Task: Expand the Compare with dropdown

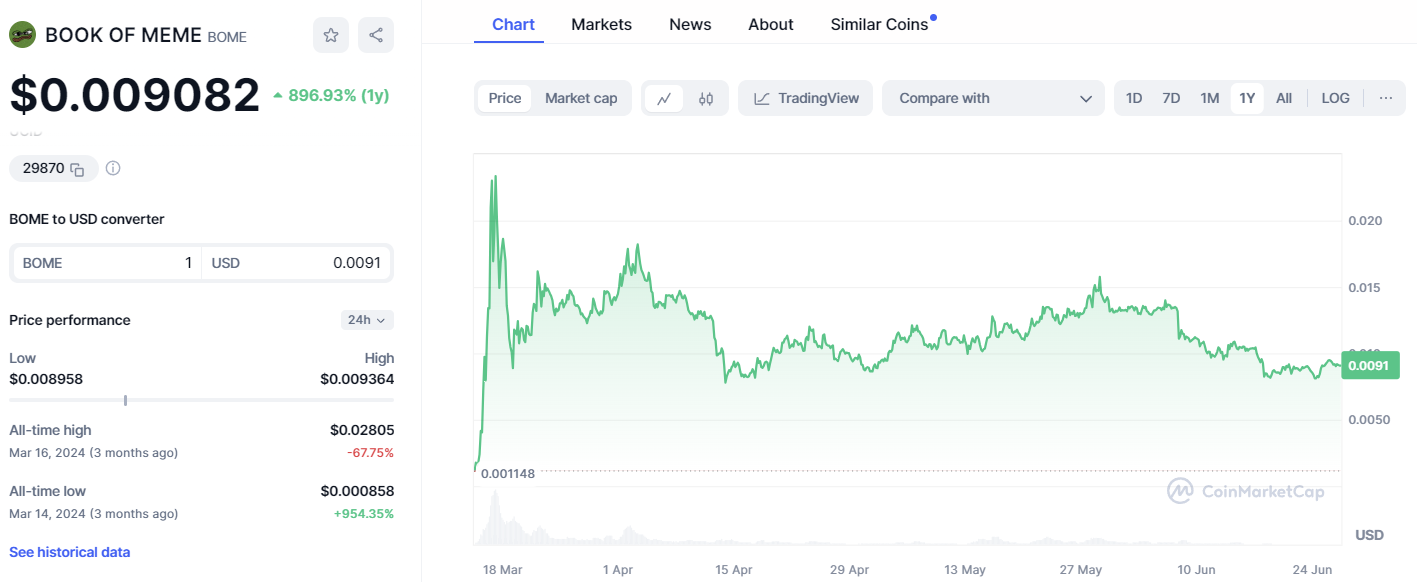Action: tap(993, 98)
